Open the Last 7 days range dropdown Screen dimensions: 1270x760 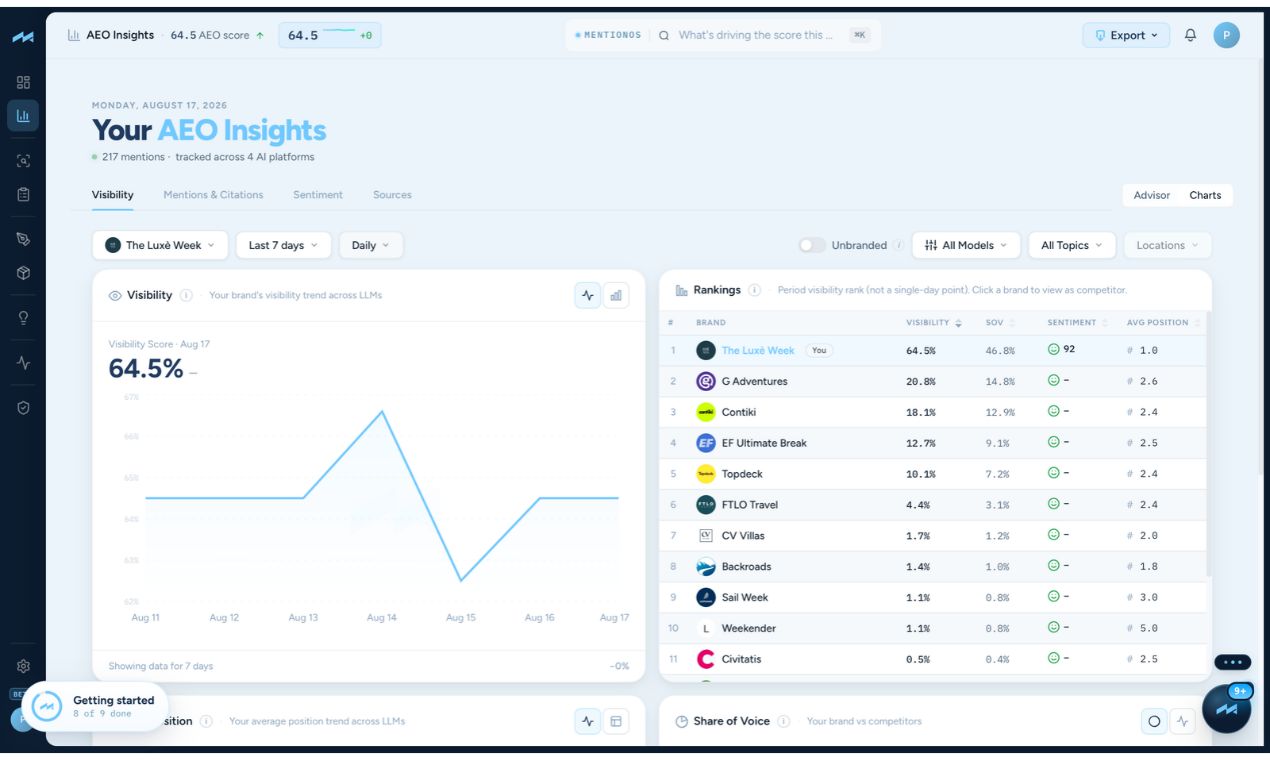(x=284, y=245)
